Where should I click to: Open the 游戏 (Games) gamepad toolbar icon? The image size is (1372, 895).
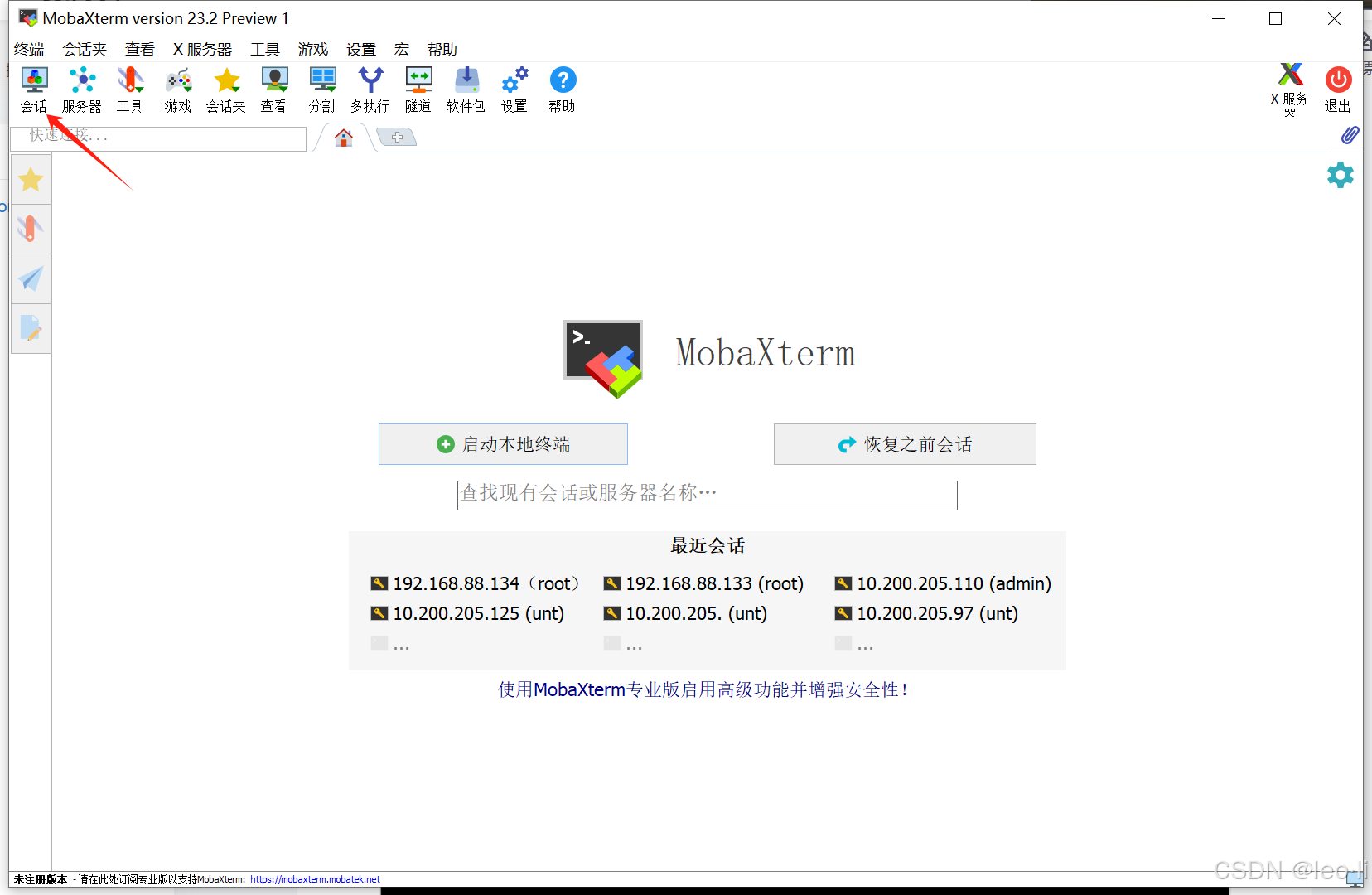tap(178, 89)
